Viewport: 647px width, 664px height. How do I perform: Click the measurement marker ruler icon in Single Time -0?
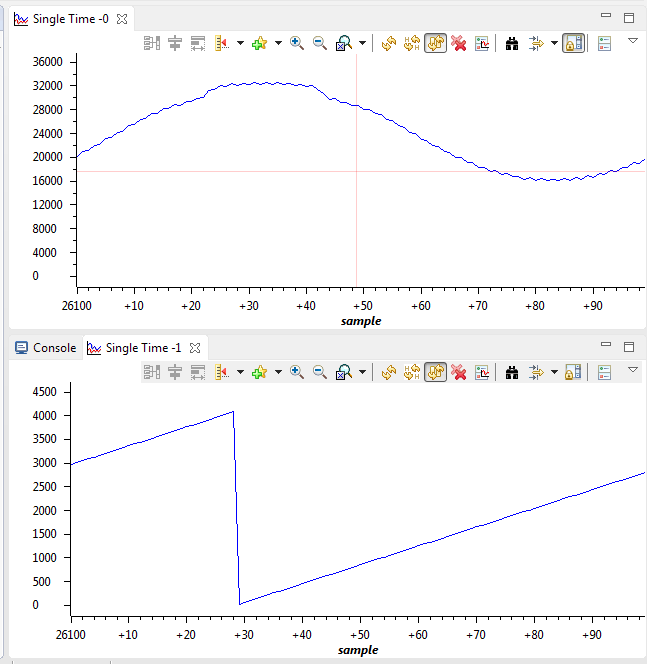pyautogui.click(x=222, y=43)
